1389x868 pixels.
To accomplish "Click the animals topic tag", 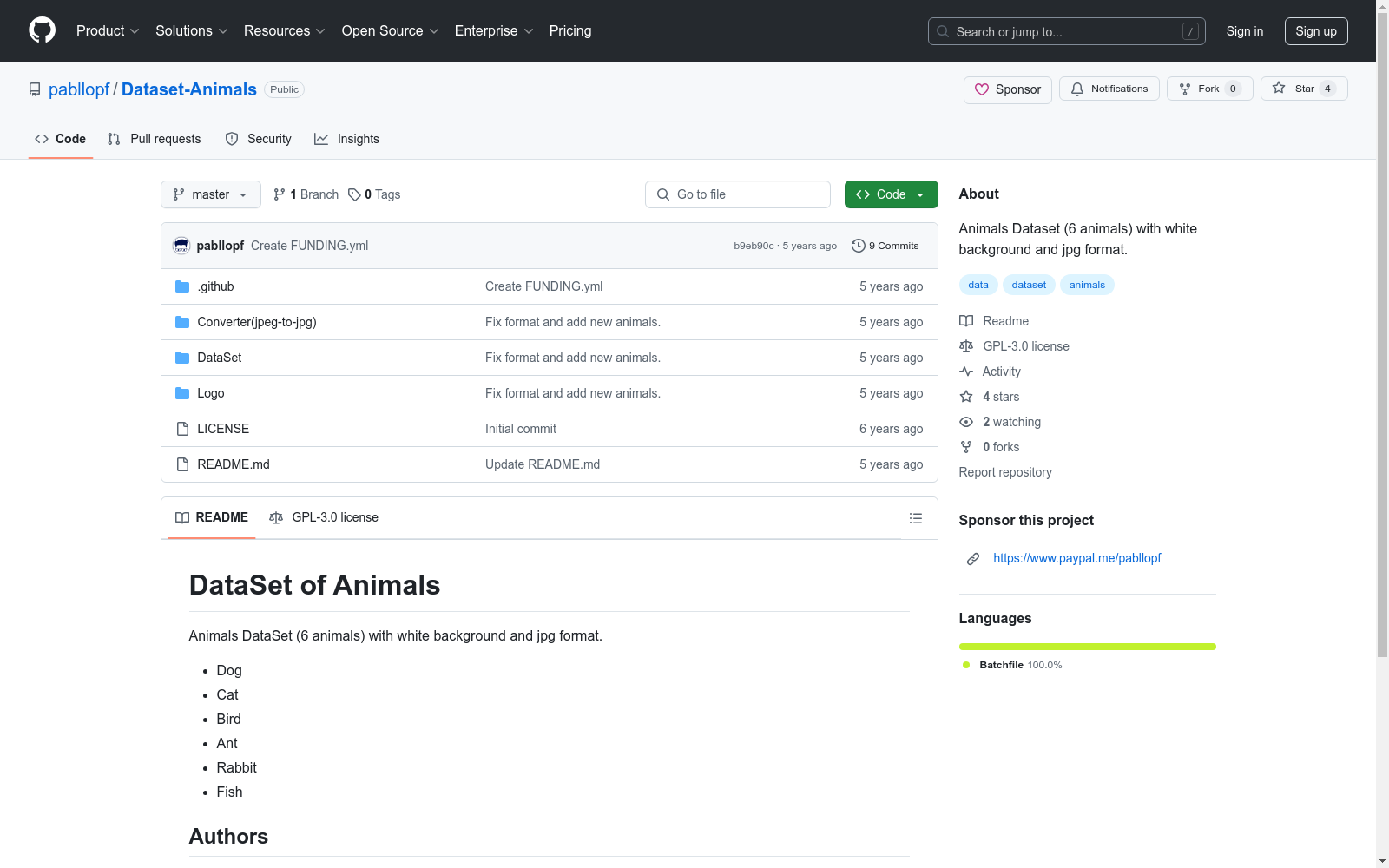I will point(1087,285).
